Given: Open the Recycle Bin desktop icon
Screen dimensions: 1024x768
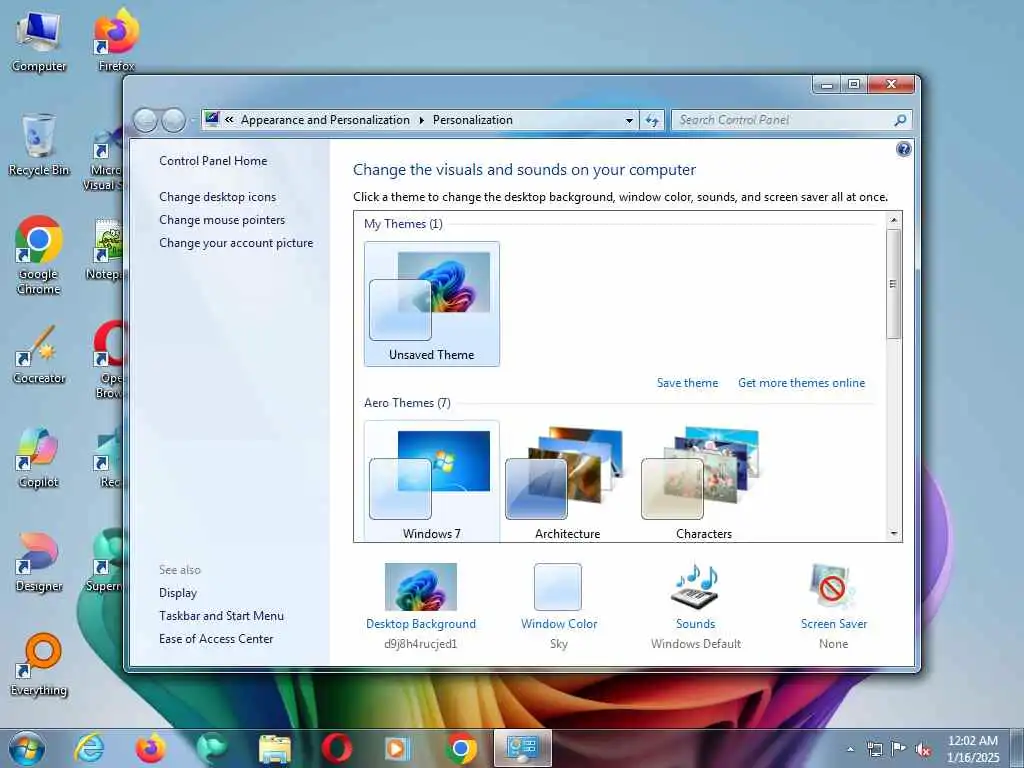Looking at the screenshot, I should click(39, 146).
